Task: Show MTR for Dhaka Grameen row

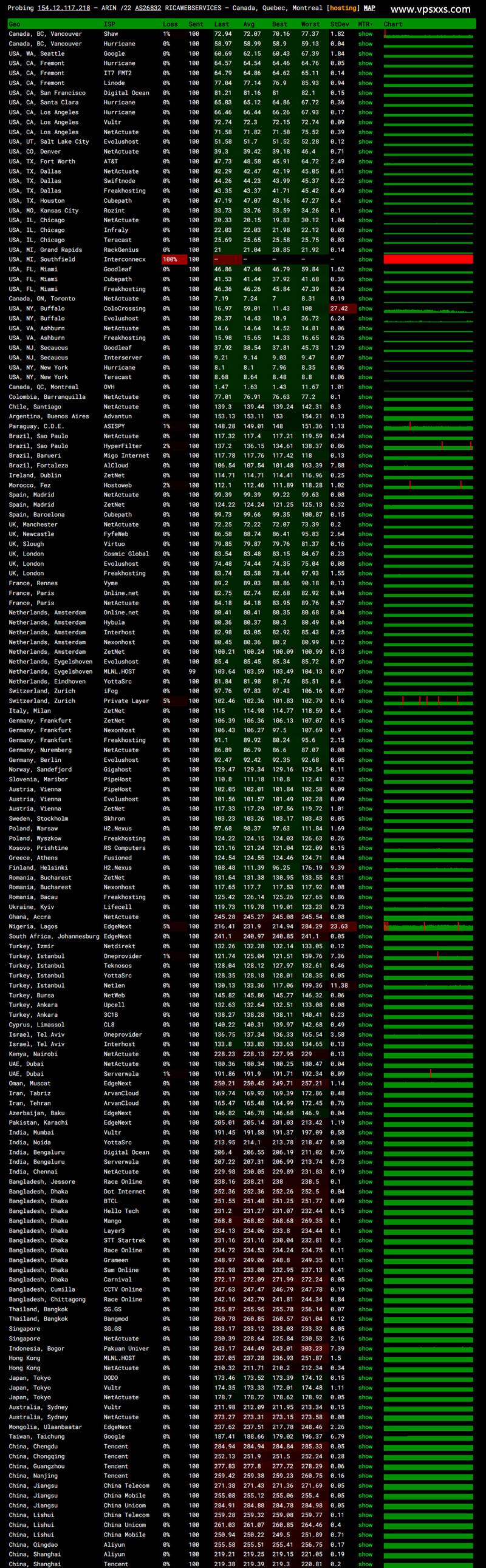Action: (x=366, y=1260)
